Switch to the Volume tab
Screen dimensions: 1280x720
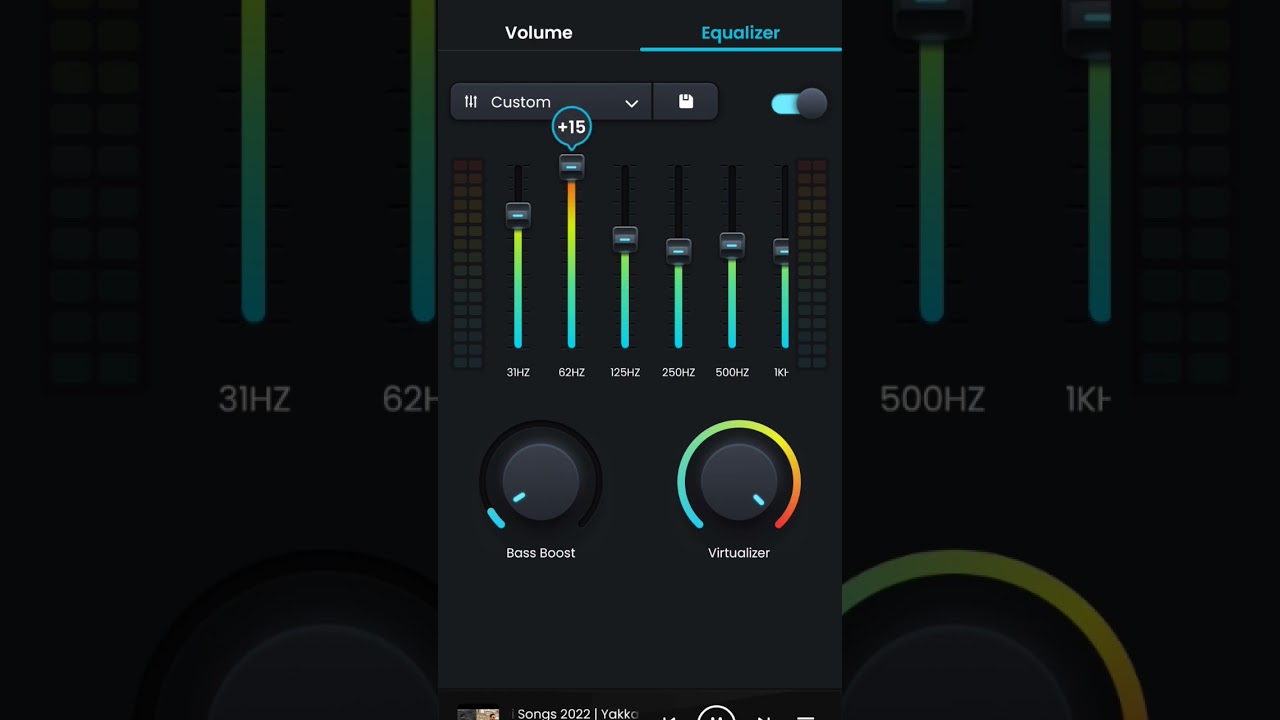(539, 32)
